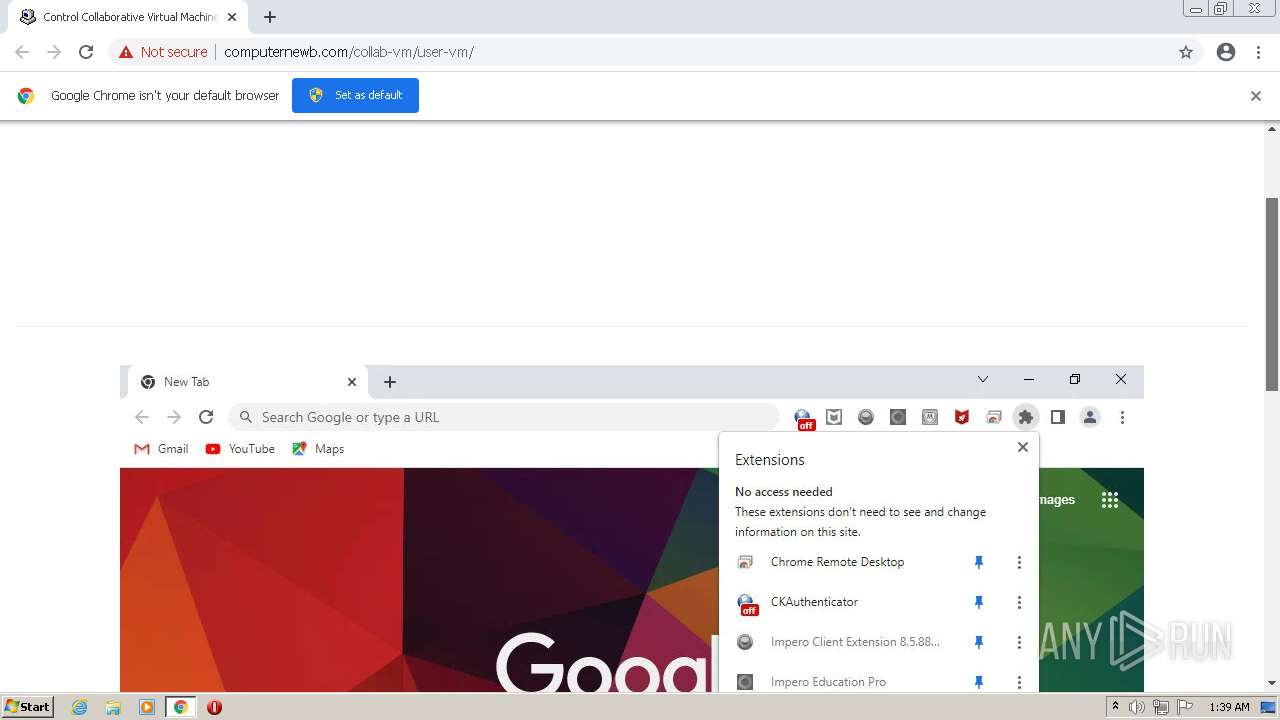Image resolution: width=1280 pixels, height=720 pixels.
Task: Reload the outer computernewb page
Action: [86, 52]
